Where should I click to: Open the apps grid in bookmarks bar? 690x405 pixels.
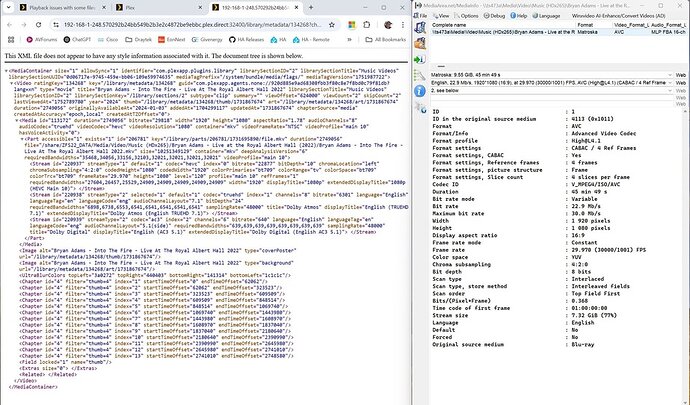point(11,40)
